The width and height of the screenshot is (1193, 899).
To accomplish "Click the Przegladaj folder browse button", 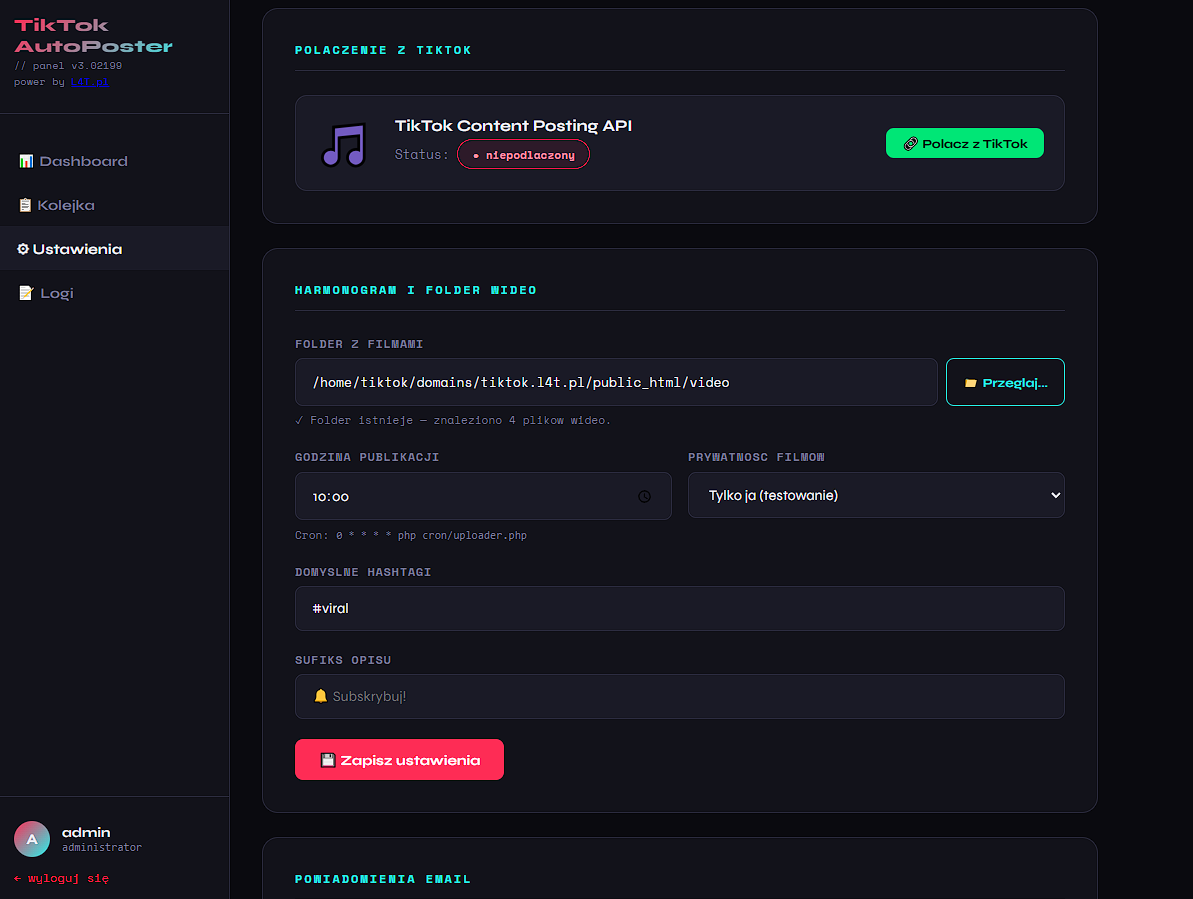I will pos(1005,382).
